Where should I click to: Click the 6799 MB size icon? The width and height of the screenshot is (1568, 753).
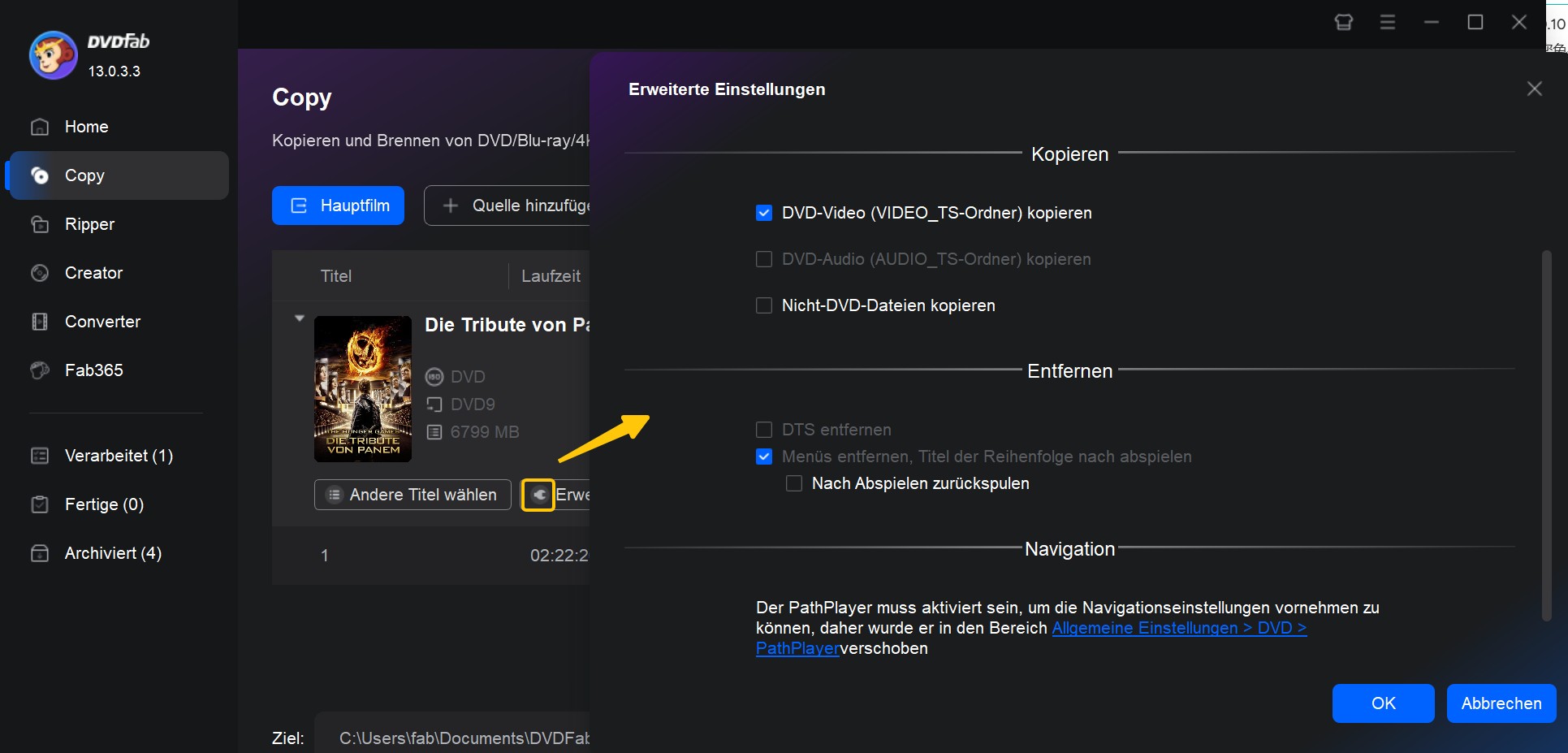[434, 432]
